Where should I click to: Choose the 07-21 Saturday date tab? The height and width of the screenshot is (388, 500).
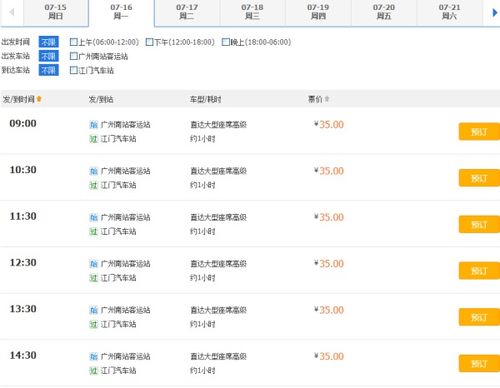click(449, 12)
